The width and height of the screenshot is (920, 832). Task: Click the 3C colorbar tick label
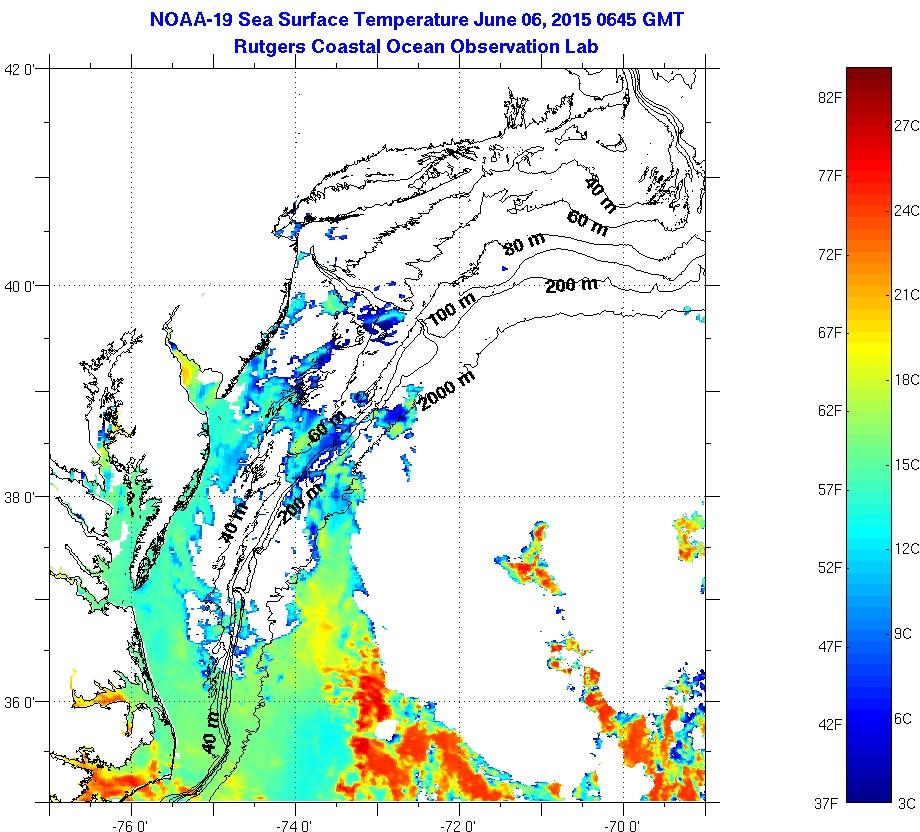click(907, 803)
